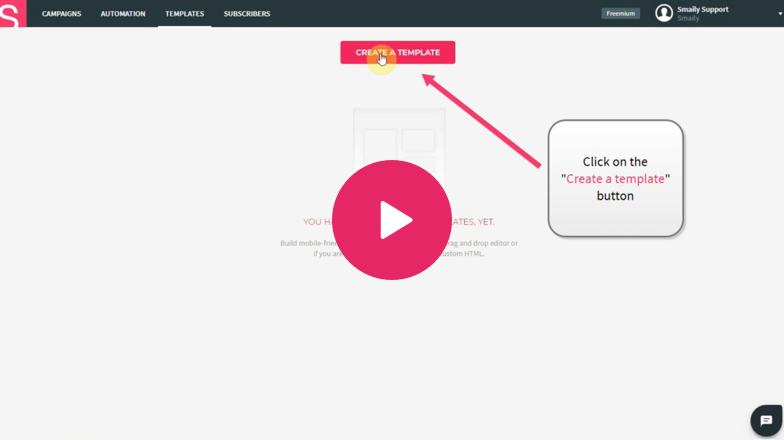Screen dimensions: 784x440
Task: Click the 'Smaily' subtitle under account name
Action: click(688, 19)
